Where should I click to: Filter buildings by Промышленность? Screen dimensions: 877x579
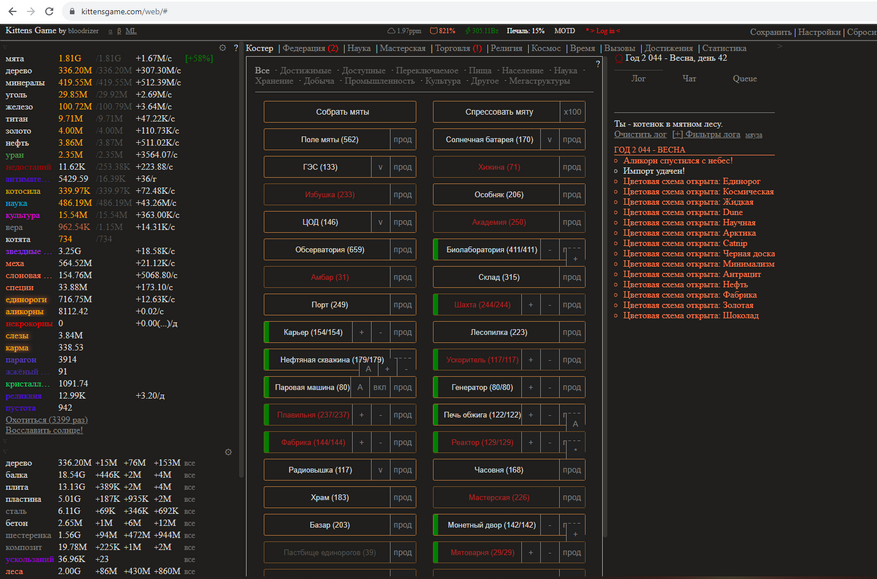point(380,81)
